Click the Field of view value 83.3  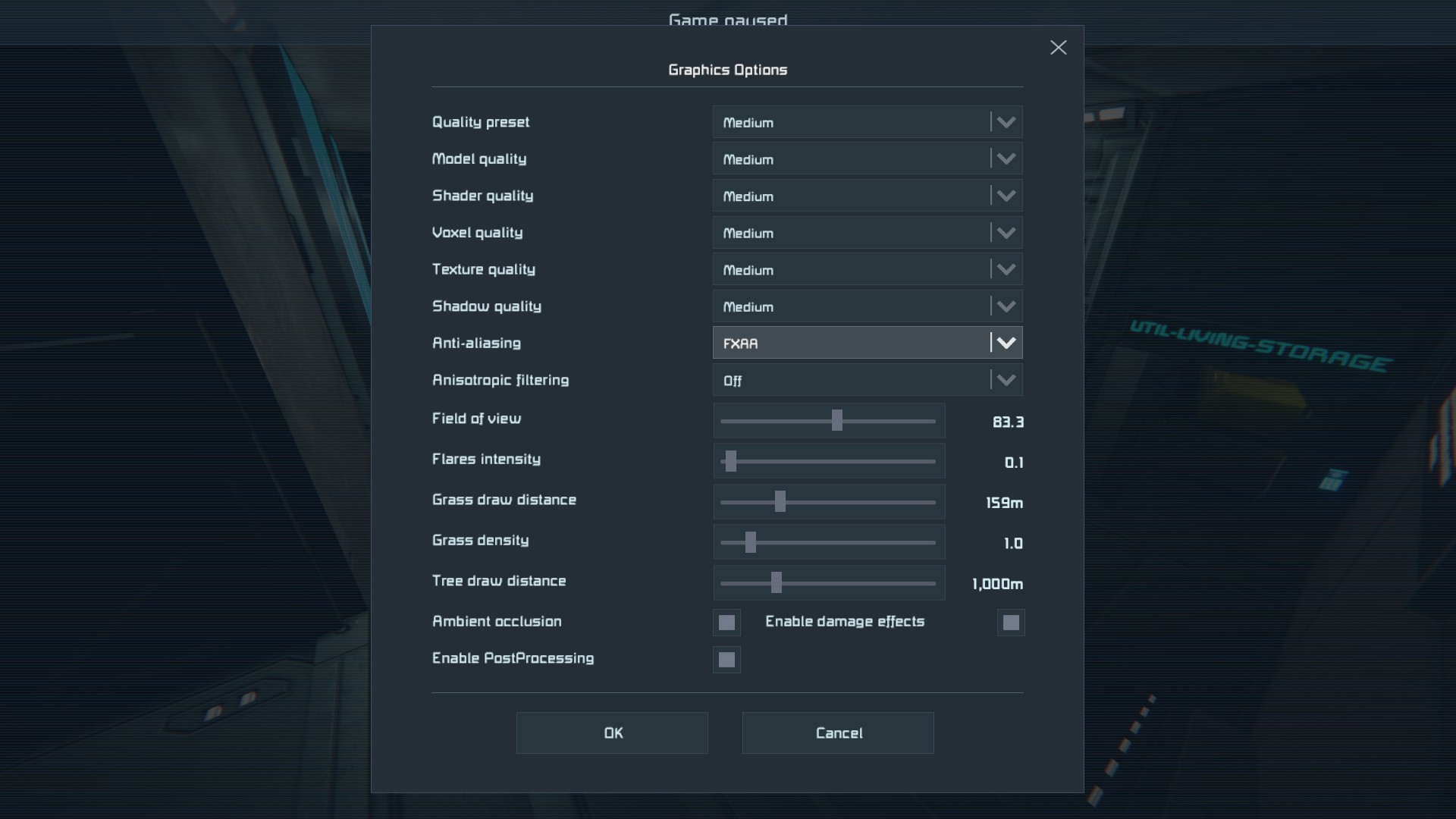click(1007, 422)
